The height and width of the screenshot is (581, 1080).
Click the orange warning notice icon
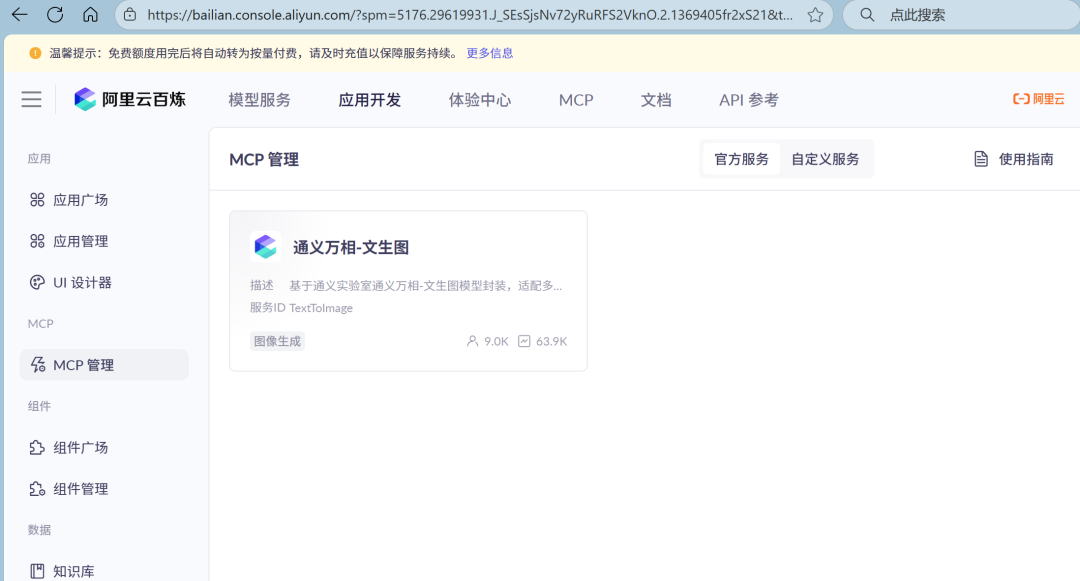35,53
